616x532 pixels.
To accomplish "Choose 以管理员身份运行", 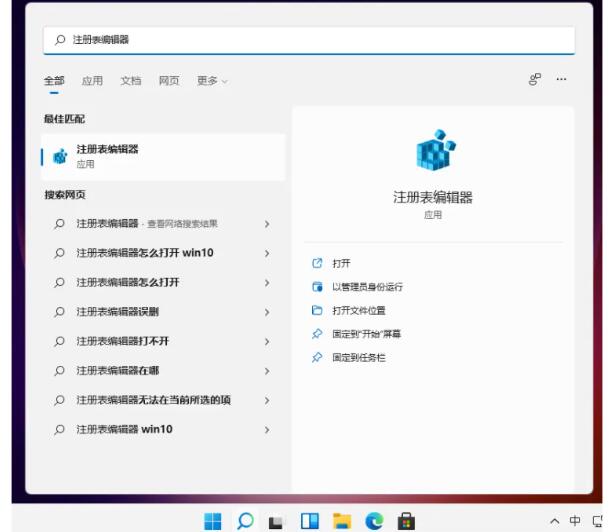I will [x=367, y=287].
